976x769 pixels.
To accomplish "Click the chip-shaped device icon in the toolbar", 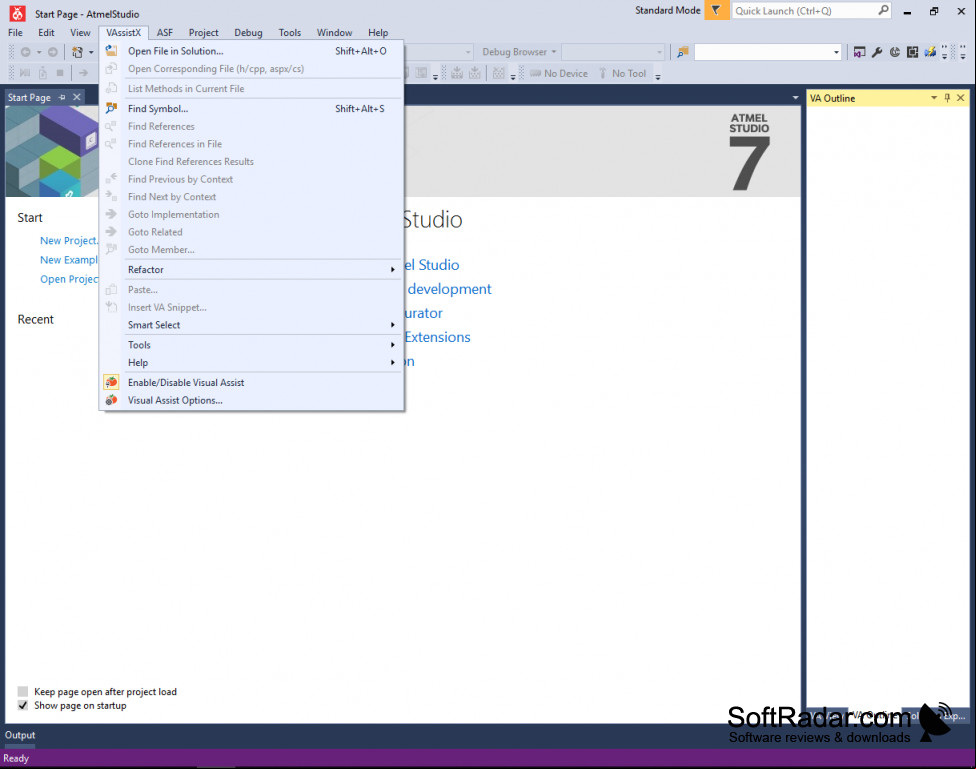I will click(x=913, y=52).
